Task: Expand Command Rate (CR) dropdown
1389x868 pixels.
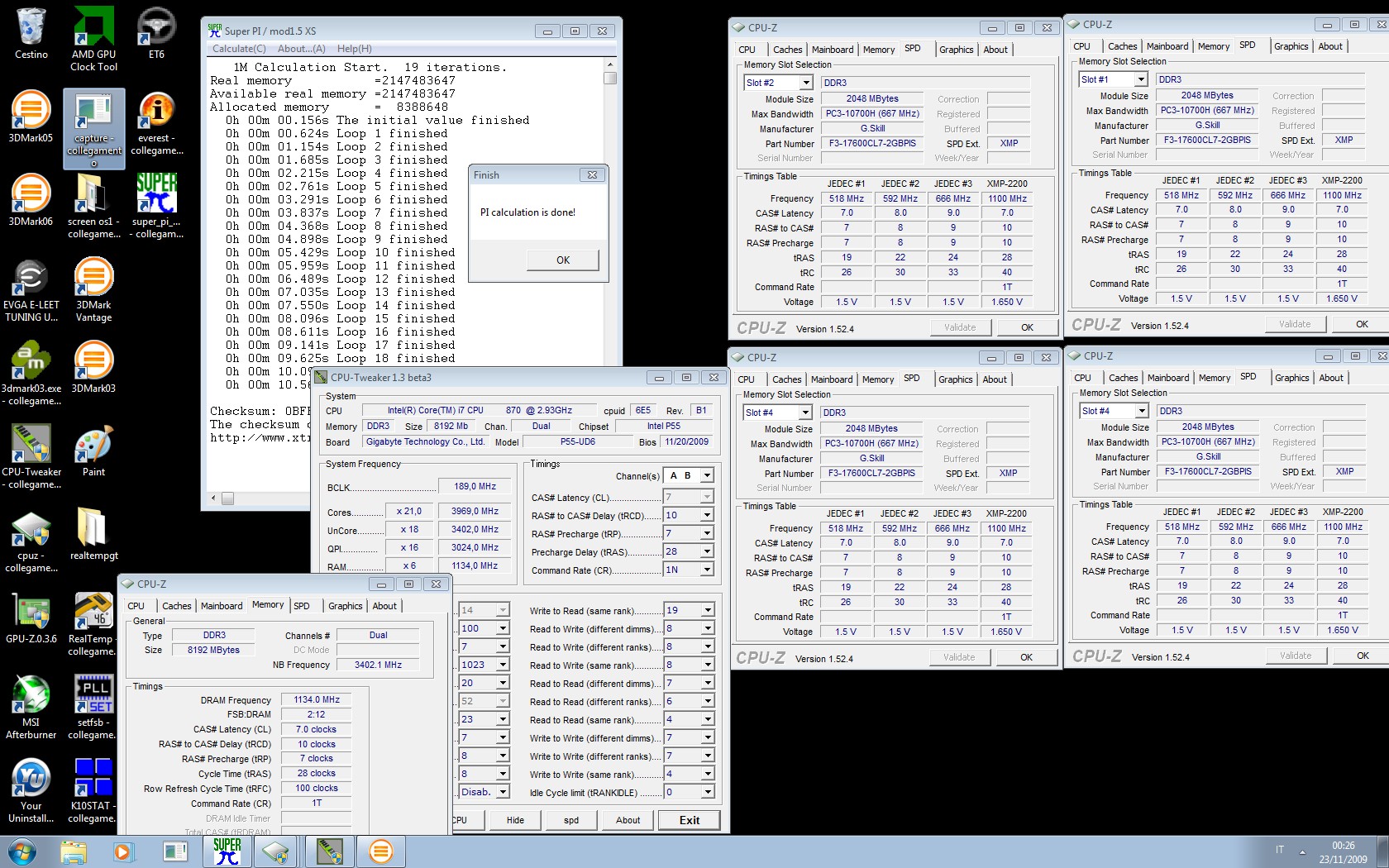Action: (707, 570)
